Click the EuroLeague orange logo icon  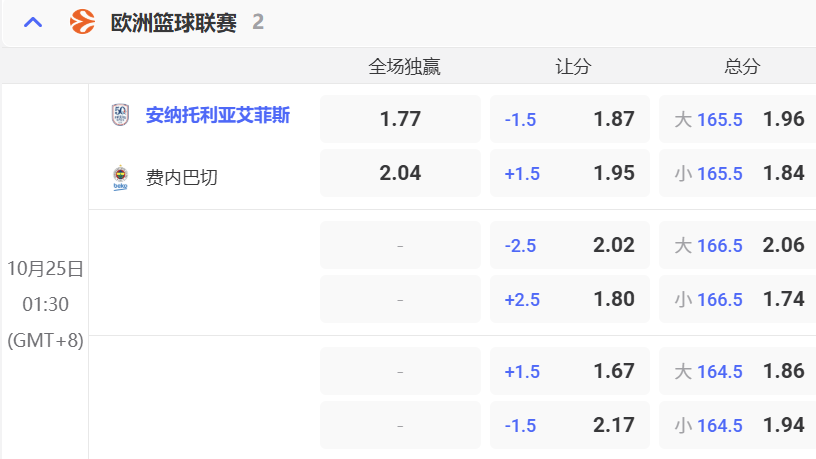(82, 22)
